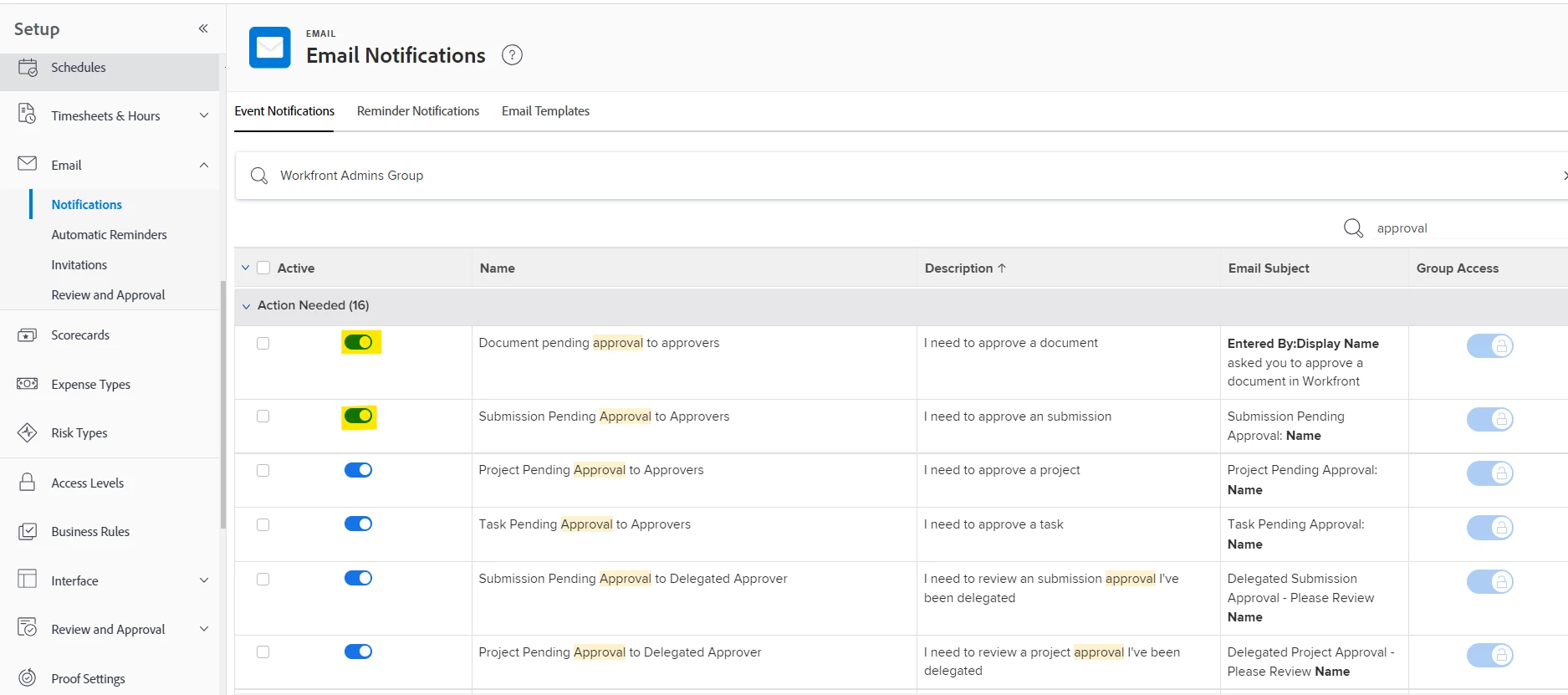The height and width of the screenshot is (695, 1568).
Task: Toggle off Document pending approval notification
Action: (359, 342)
